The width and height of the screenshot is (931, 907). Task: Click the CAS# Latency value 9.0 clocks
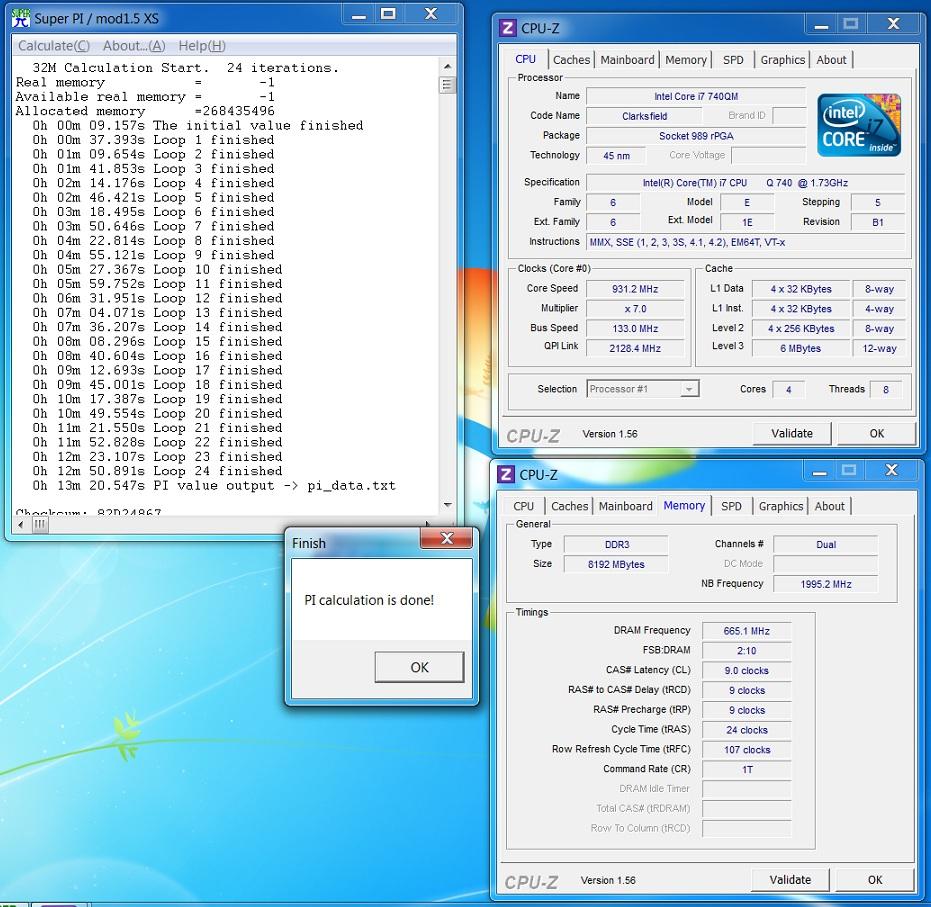point(746,670)
